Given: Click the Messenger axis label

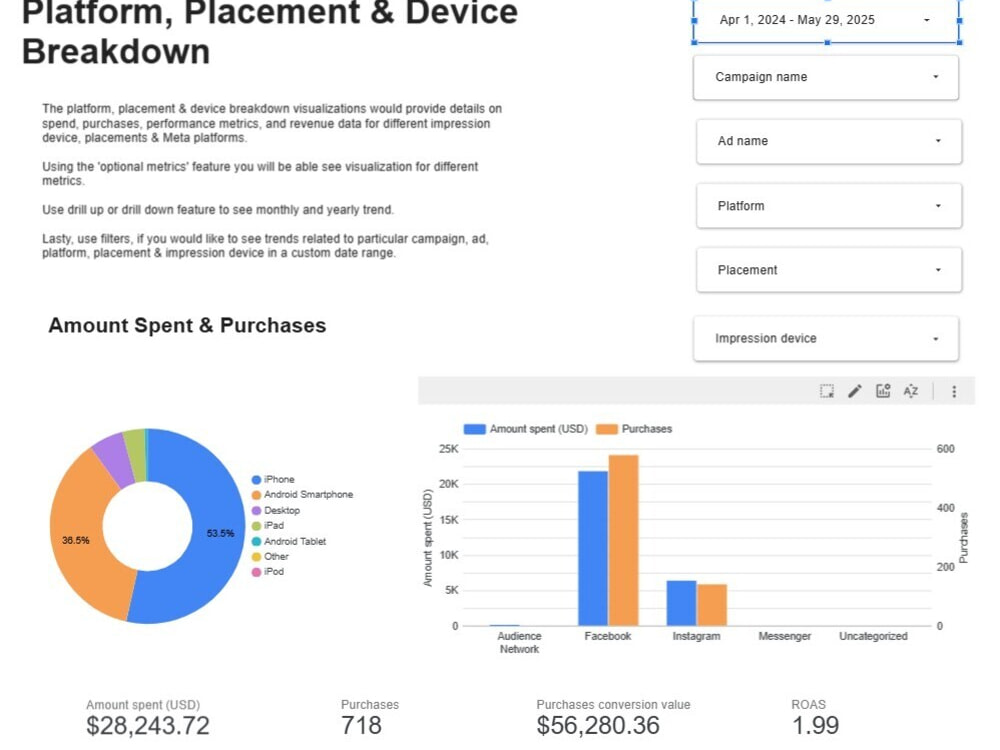Looking at the screenshot, I should tap(784, 636).
